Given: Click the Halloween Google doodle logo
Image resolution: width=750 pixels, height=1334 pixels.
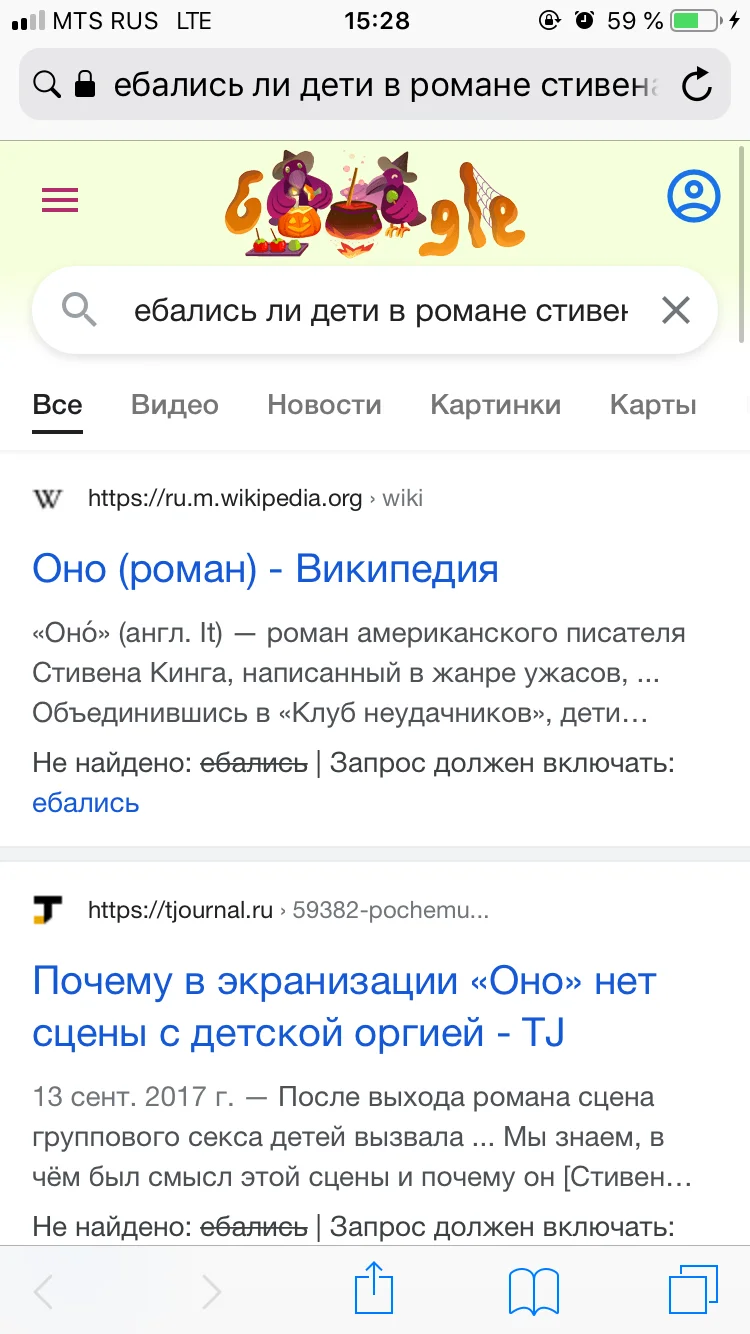Looking at the screenshot, I should click(x=375, y=200).
